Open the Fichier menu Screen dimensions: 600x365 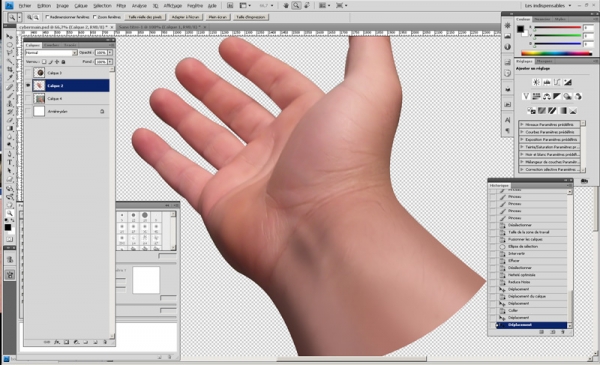(25, 6)
